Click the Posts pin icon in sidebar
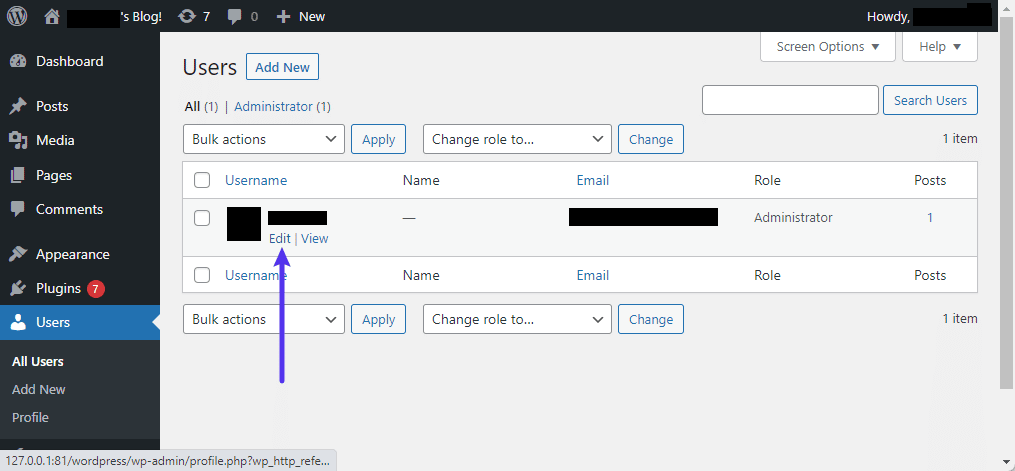1015x471 pixels. 18,106
